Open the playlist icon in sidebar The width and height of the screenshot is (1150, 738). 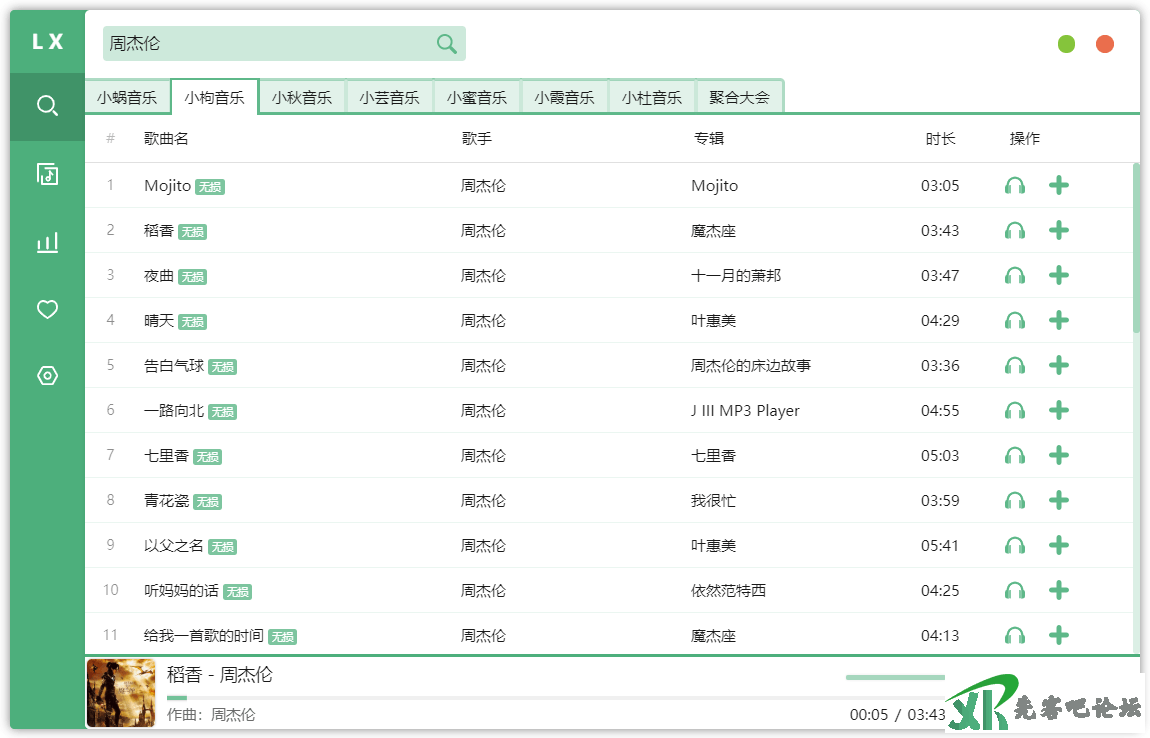tap(47, 174)
